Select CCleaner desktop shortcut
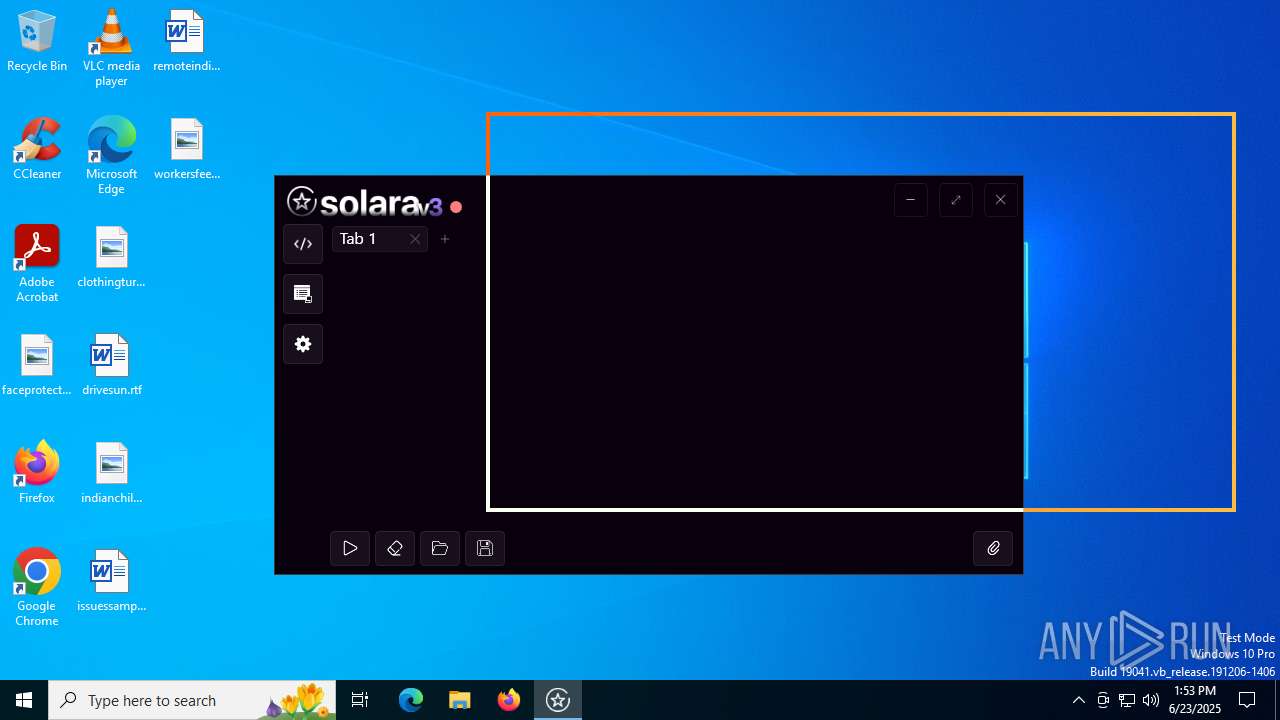 pyautogui.click(x=37, y=149)
